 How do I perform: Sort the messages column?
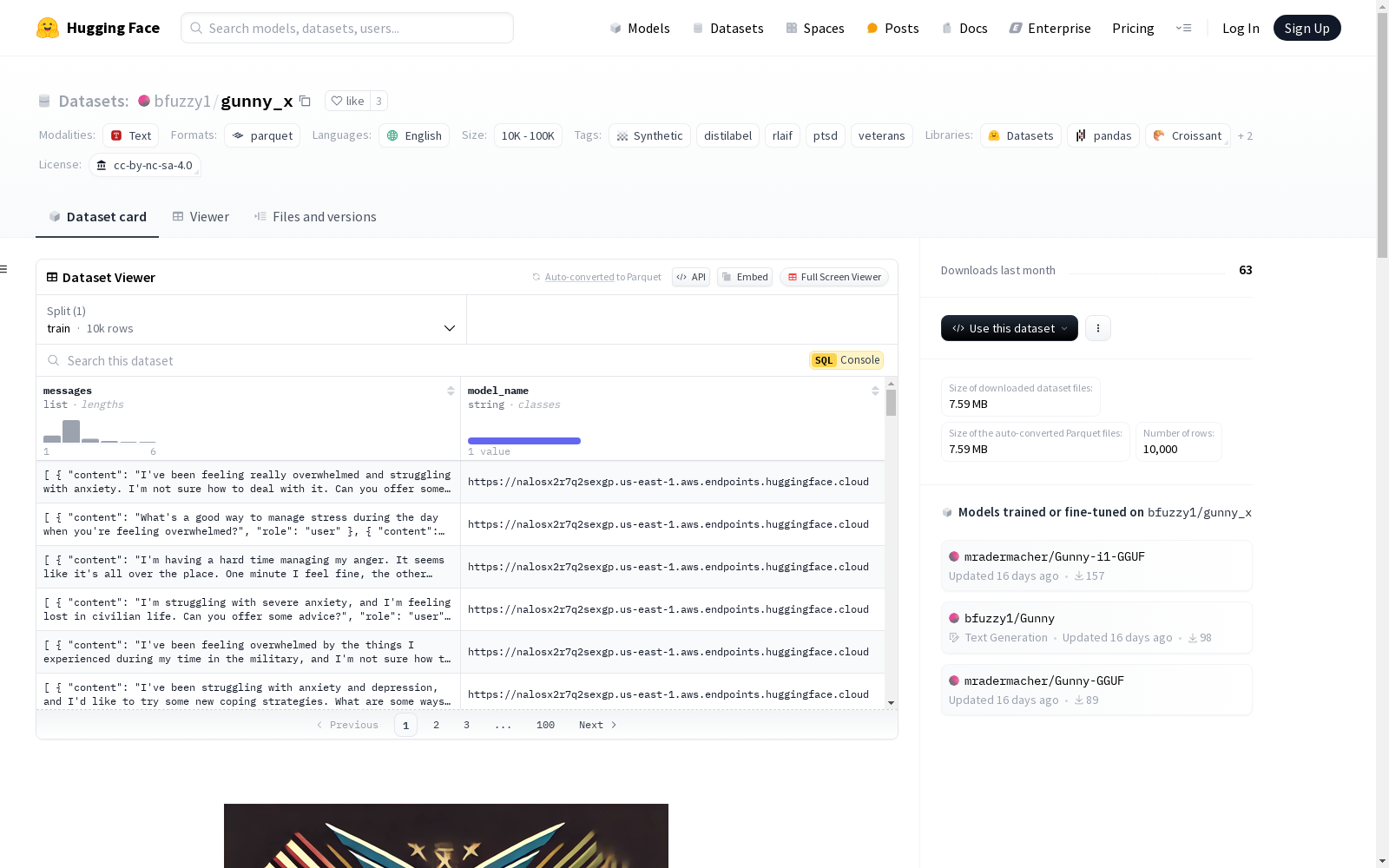click(451, 391)
